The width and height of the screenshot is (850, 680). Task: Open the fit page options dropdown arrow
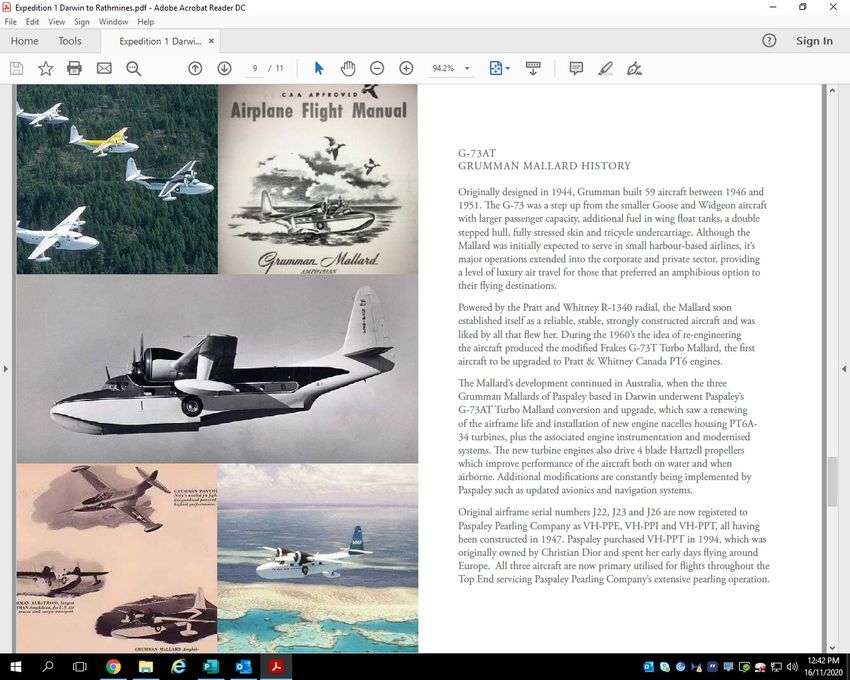507,68
